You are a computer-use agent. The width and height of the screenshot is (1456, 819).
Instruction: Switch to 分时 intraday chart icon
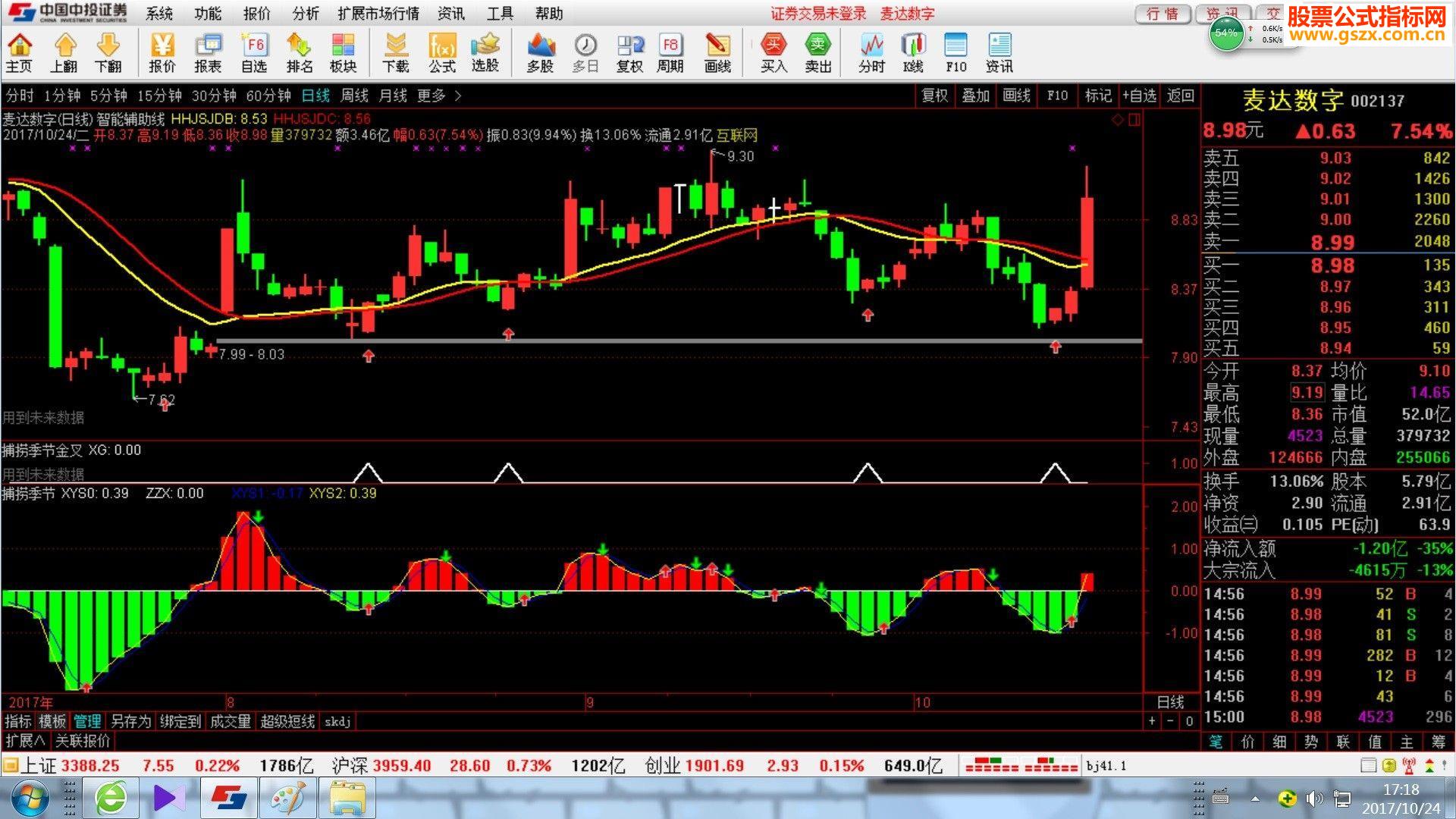pos(872,53)
